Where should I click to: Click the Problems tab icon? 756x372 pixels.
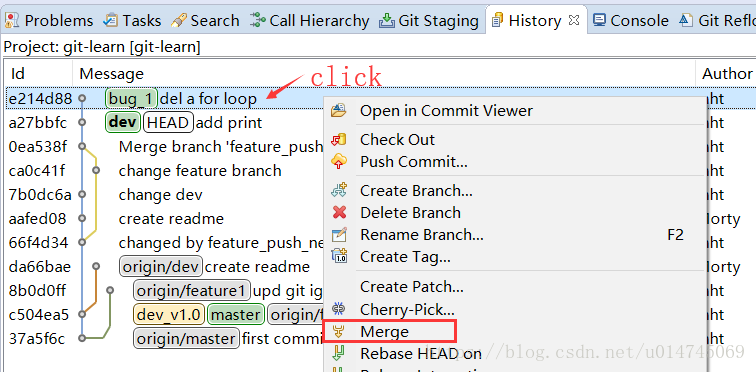point(12,21)
